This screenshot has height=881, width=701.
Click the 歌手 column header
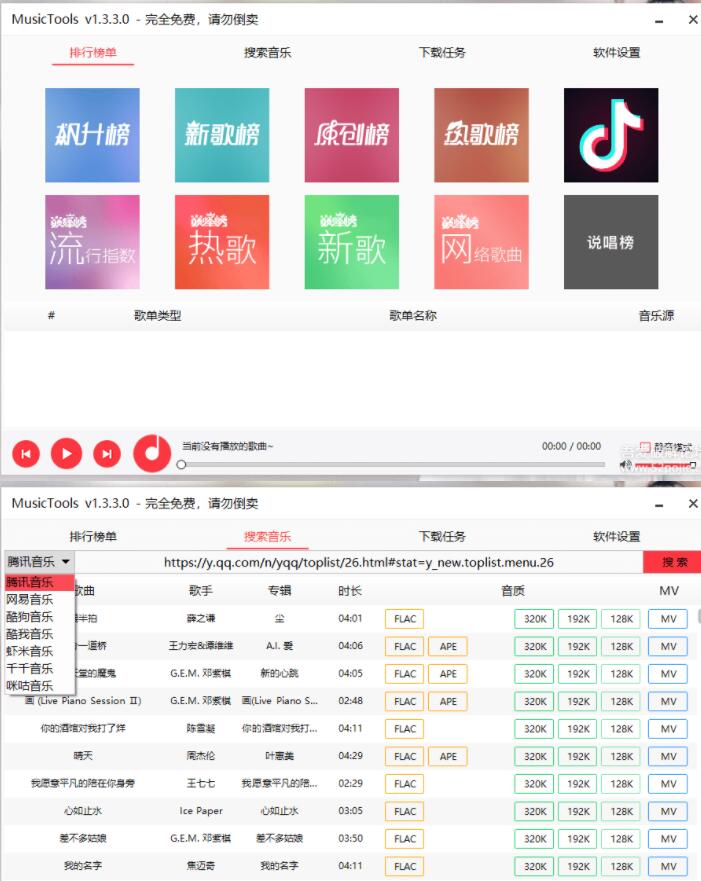(201, 591)
